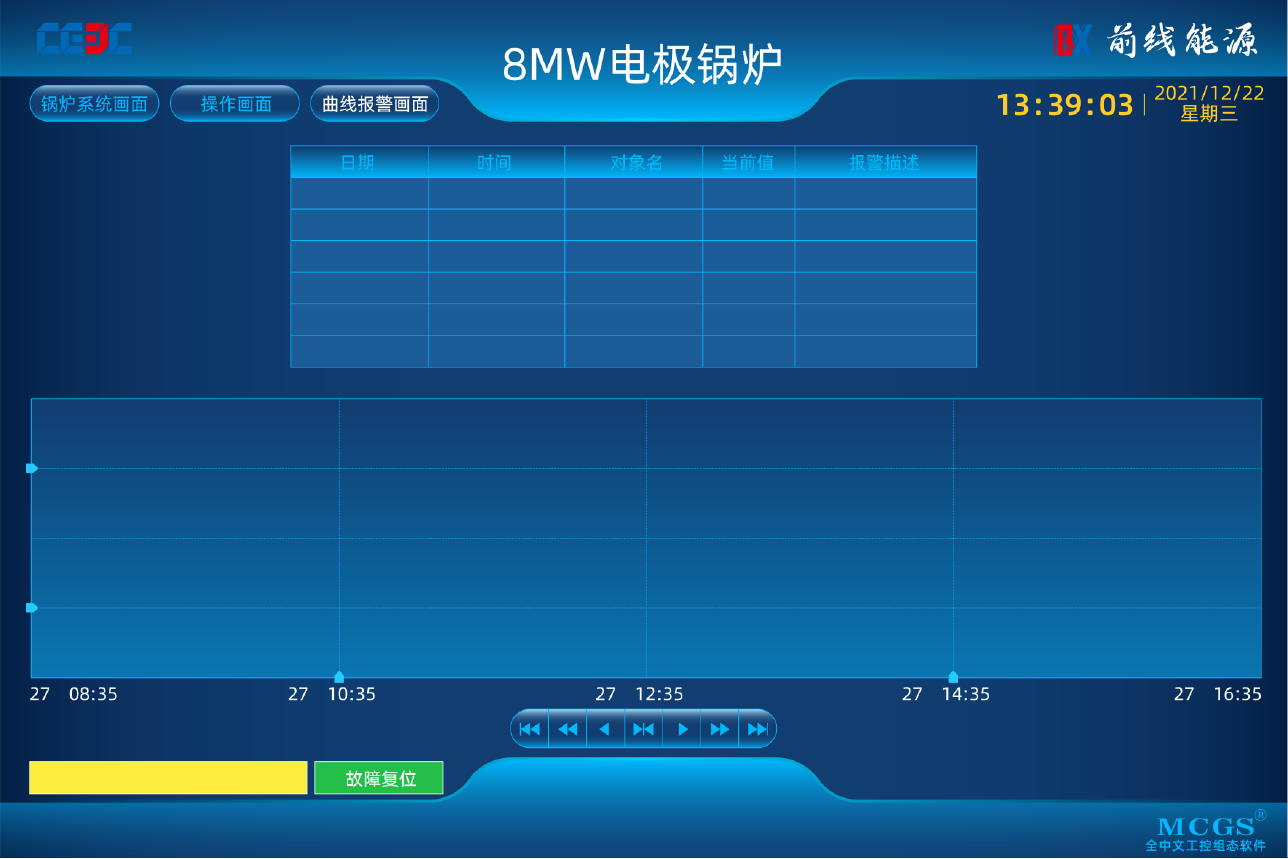Screen dimensions: 1288x859
Task: Select the cursor marker near 14:35
Action: point(953,677)
